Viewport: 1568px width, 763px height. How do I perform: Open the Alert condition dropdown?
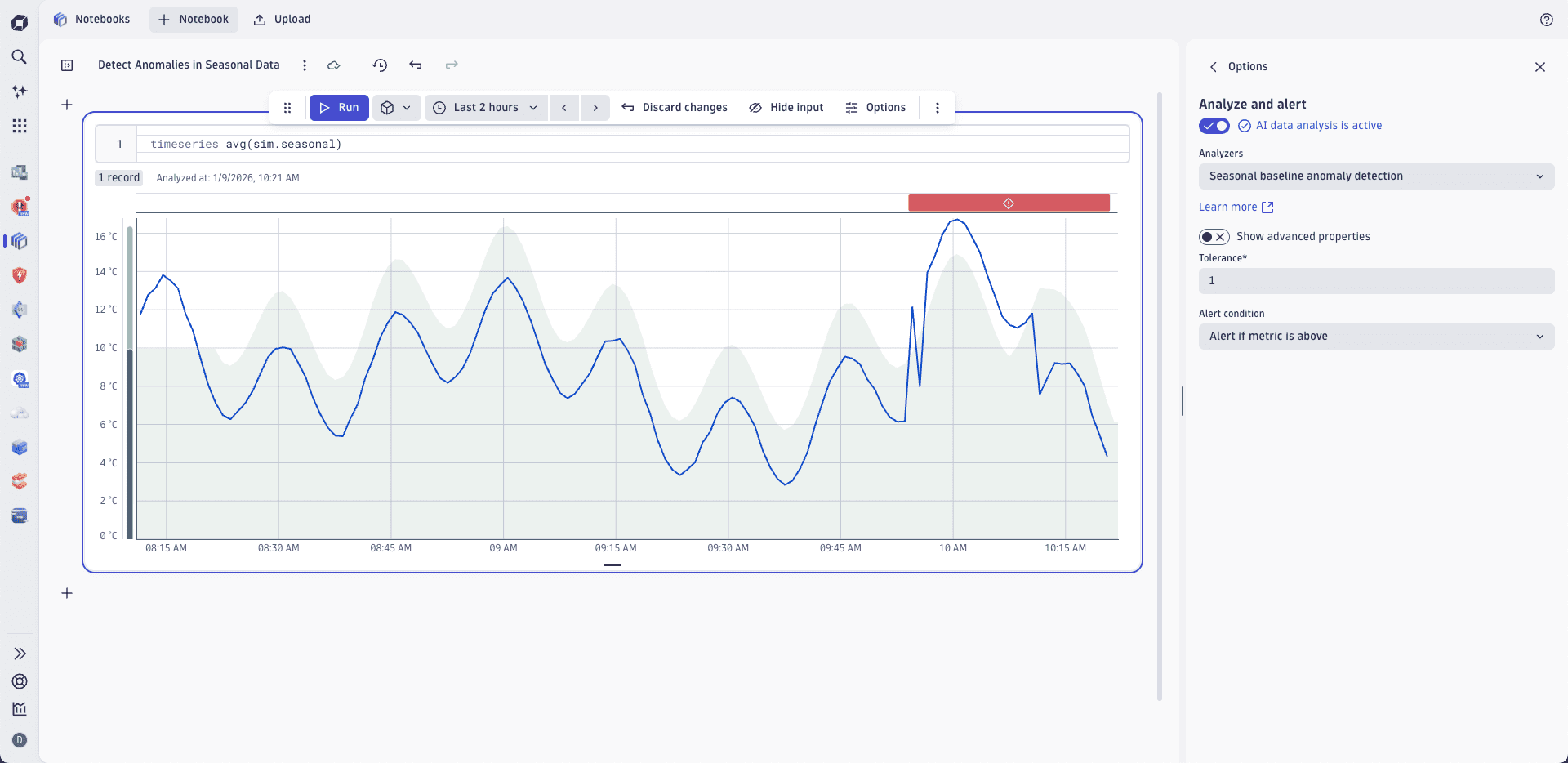1376,336
